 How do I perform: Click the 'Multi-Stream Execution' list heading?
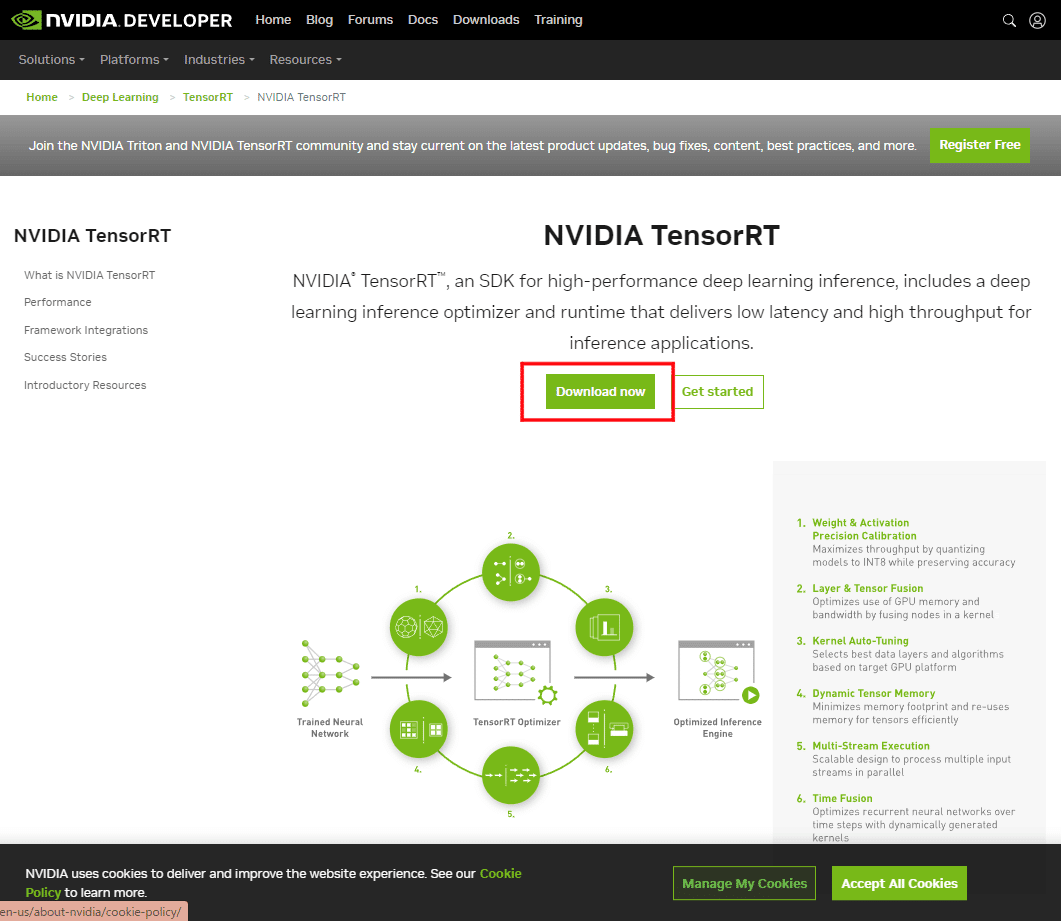click(871, 746)
